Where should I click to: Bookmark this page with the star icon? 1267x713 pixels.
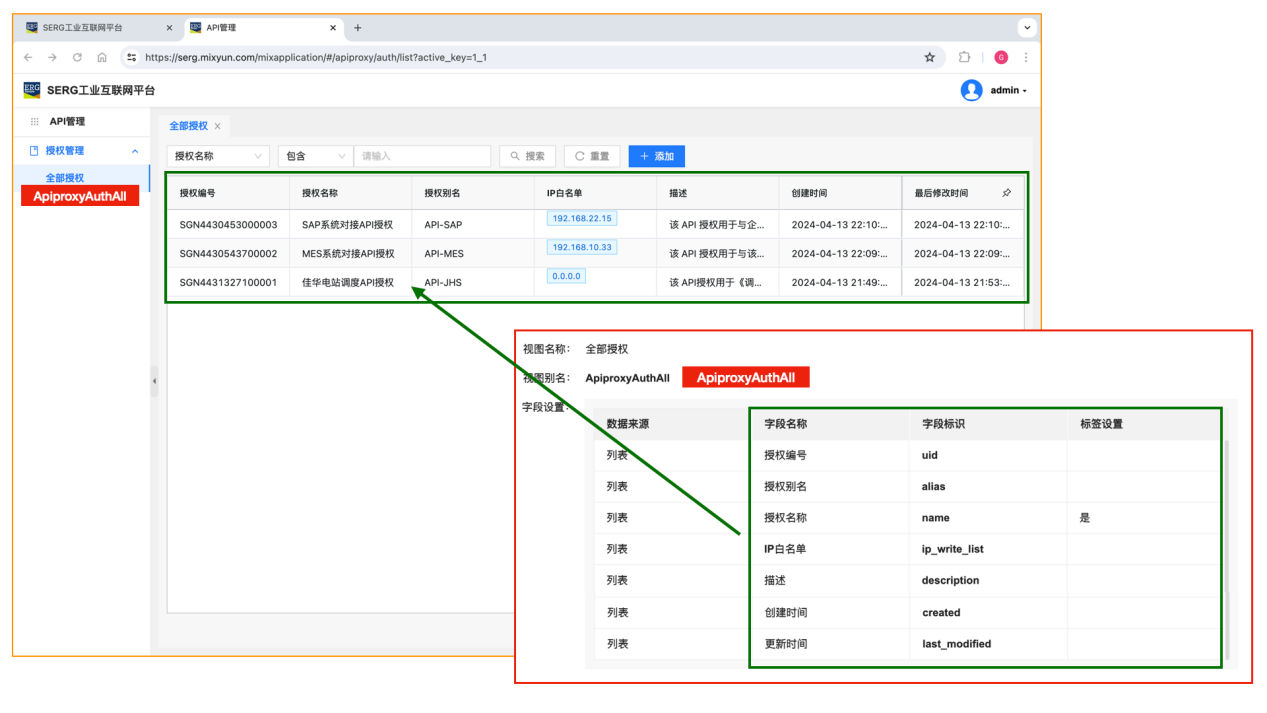[x=929, y=58]
